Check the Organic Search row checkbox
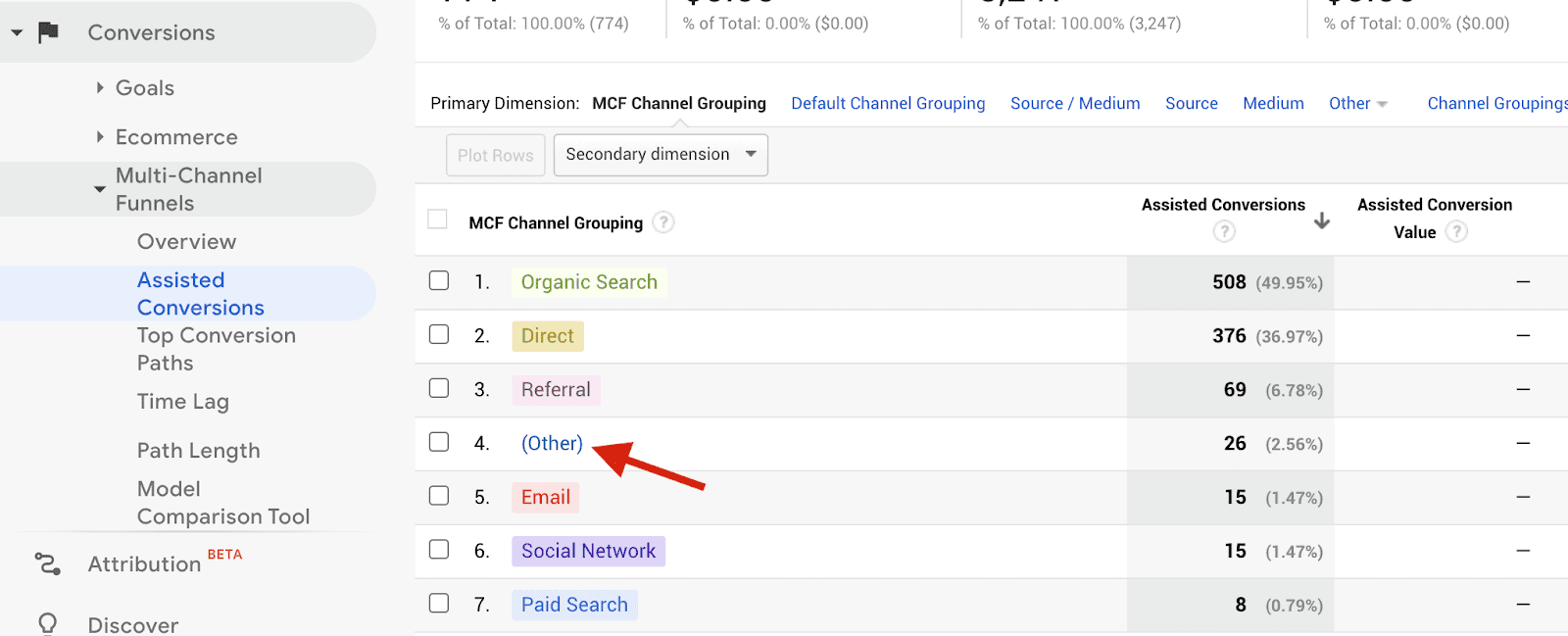 coord(439,281)
